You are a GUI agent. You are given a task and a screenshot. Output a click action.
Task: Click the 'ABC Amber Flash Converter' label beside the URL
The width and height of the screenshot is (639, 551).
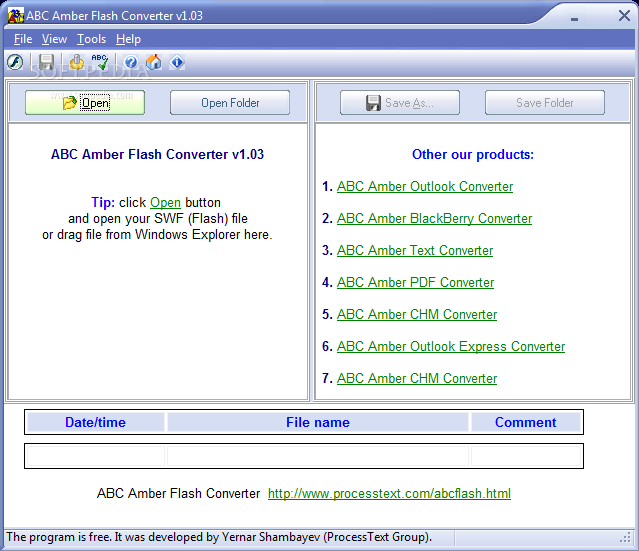pyautogui.click(x=178, y=494)
